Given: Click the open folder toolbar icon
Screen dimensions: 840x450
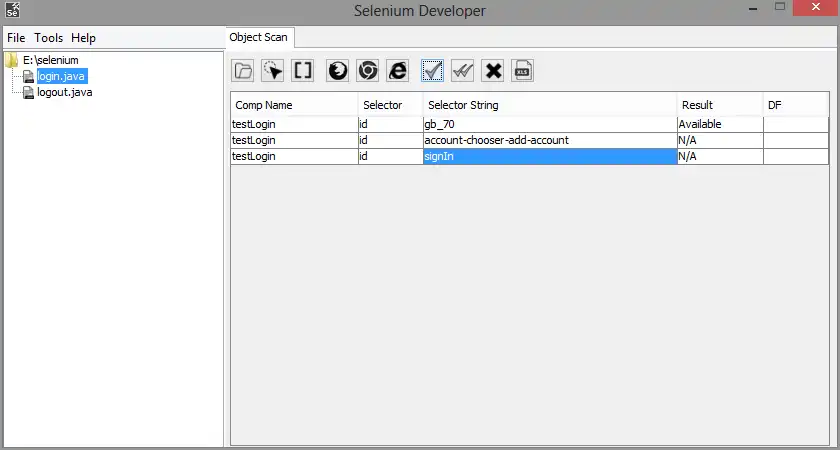Looking at the screenshot, I should (x=243, y=71).
